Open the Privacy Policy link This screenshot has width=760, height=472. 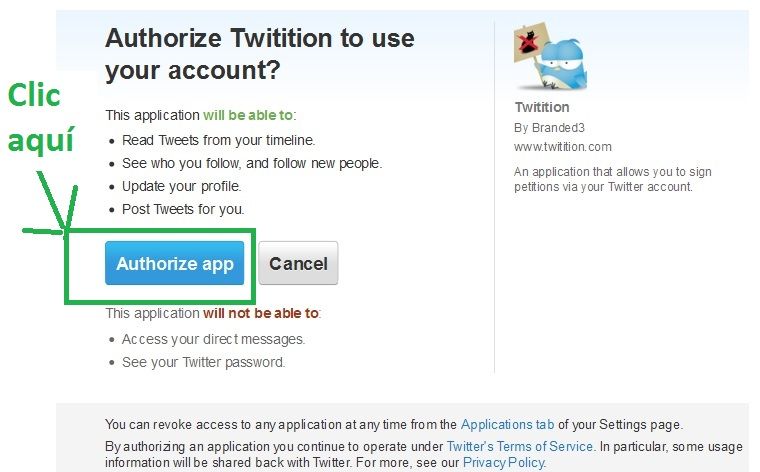(x=504, y=462)
